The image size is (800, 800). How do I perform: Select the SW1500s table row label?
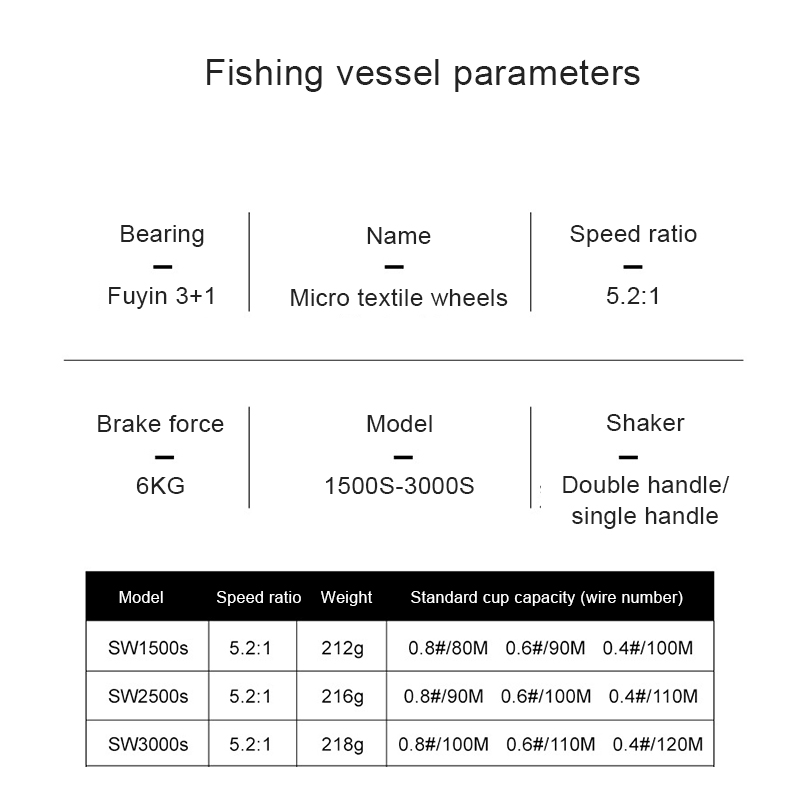pyautogui.click(x=148, y=648)
